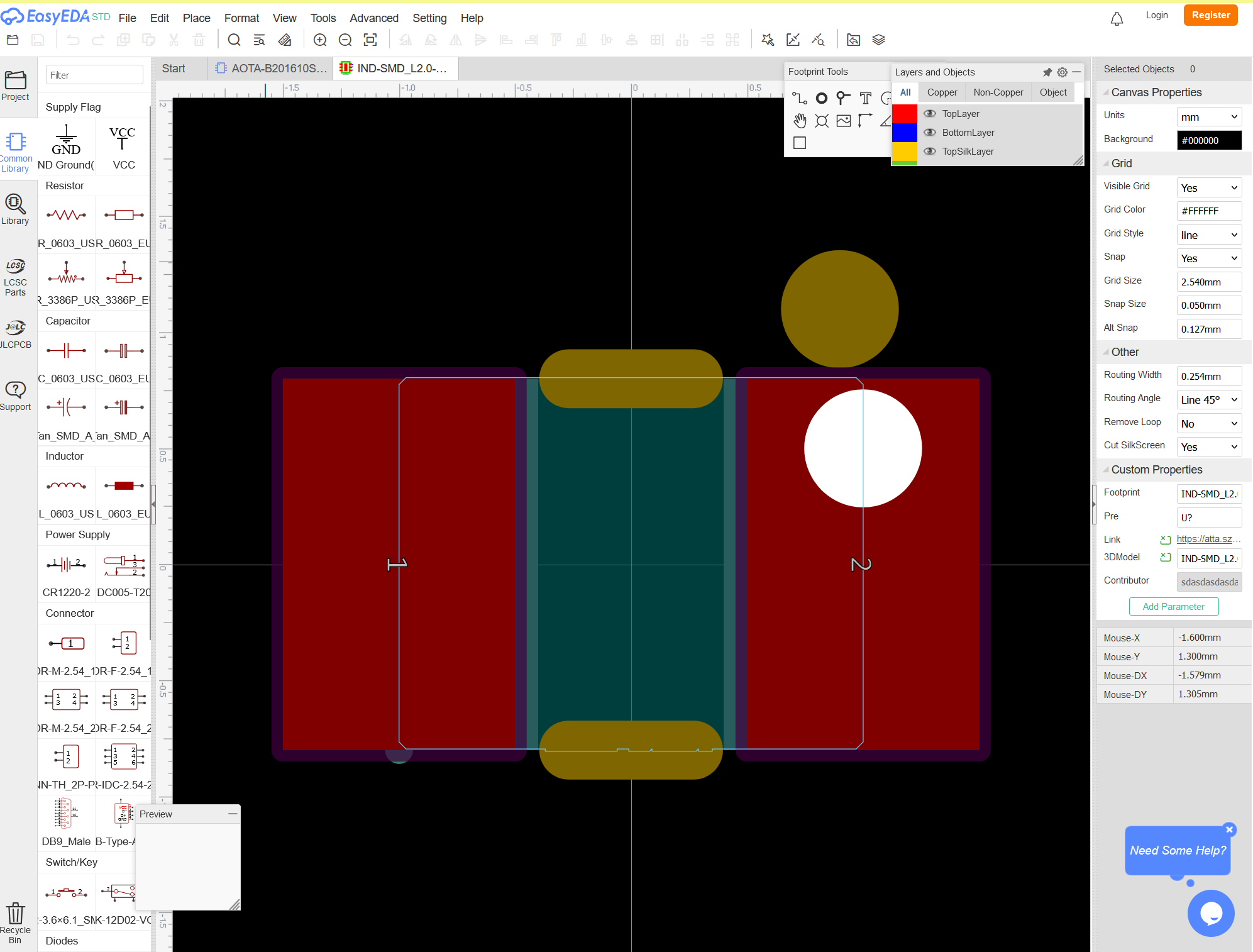1253x952 pixels.
Task: Select the Track routing tool
Action: point(799,98)
